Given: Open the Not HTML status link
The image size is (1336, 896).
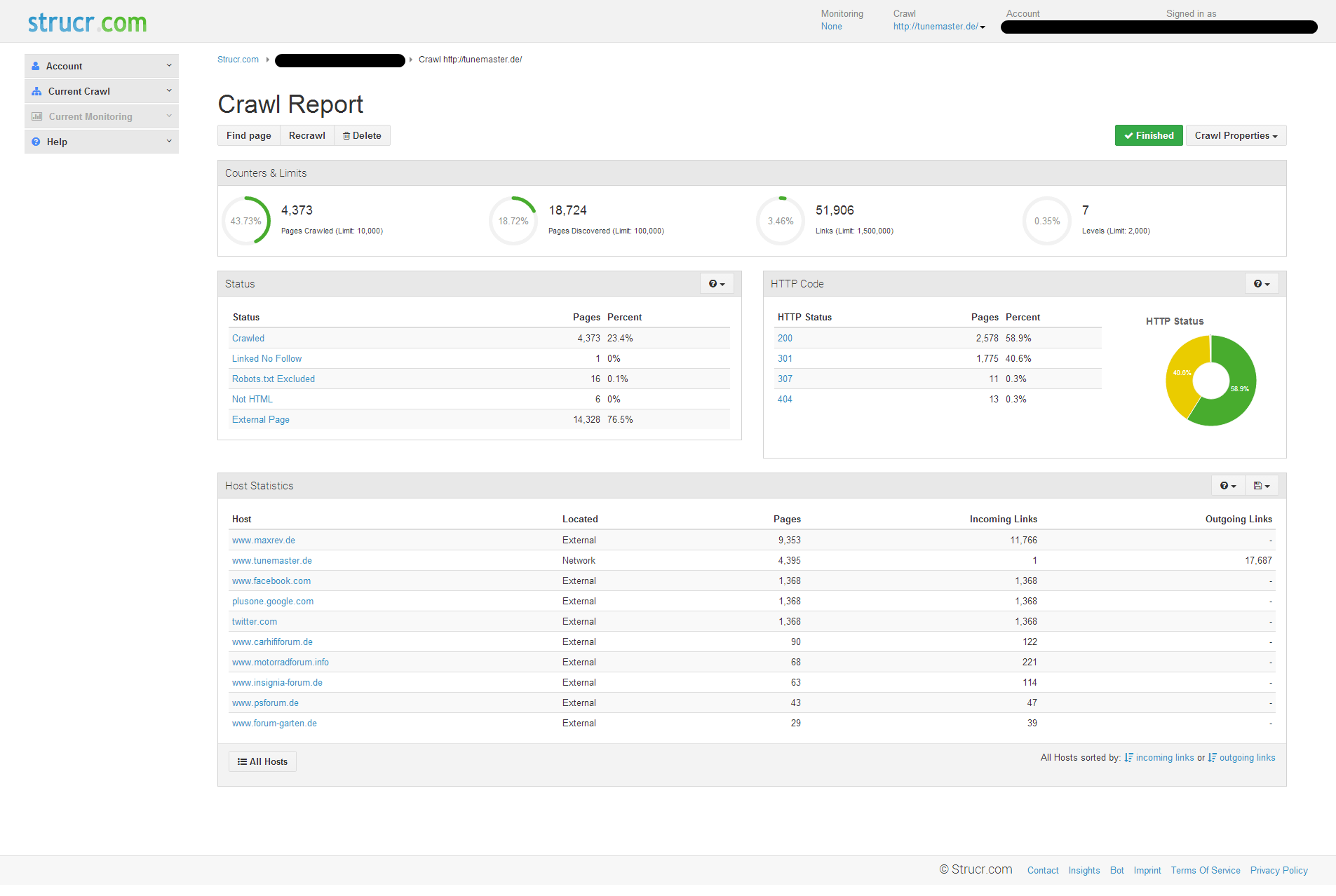Looking at the screenshot, I should (252, 399).
